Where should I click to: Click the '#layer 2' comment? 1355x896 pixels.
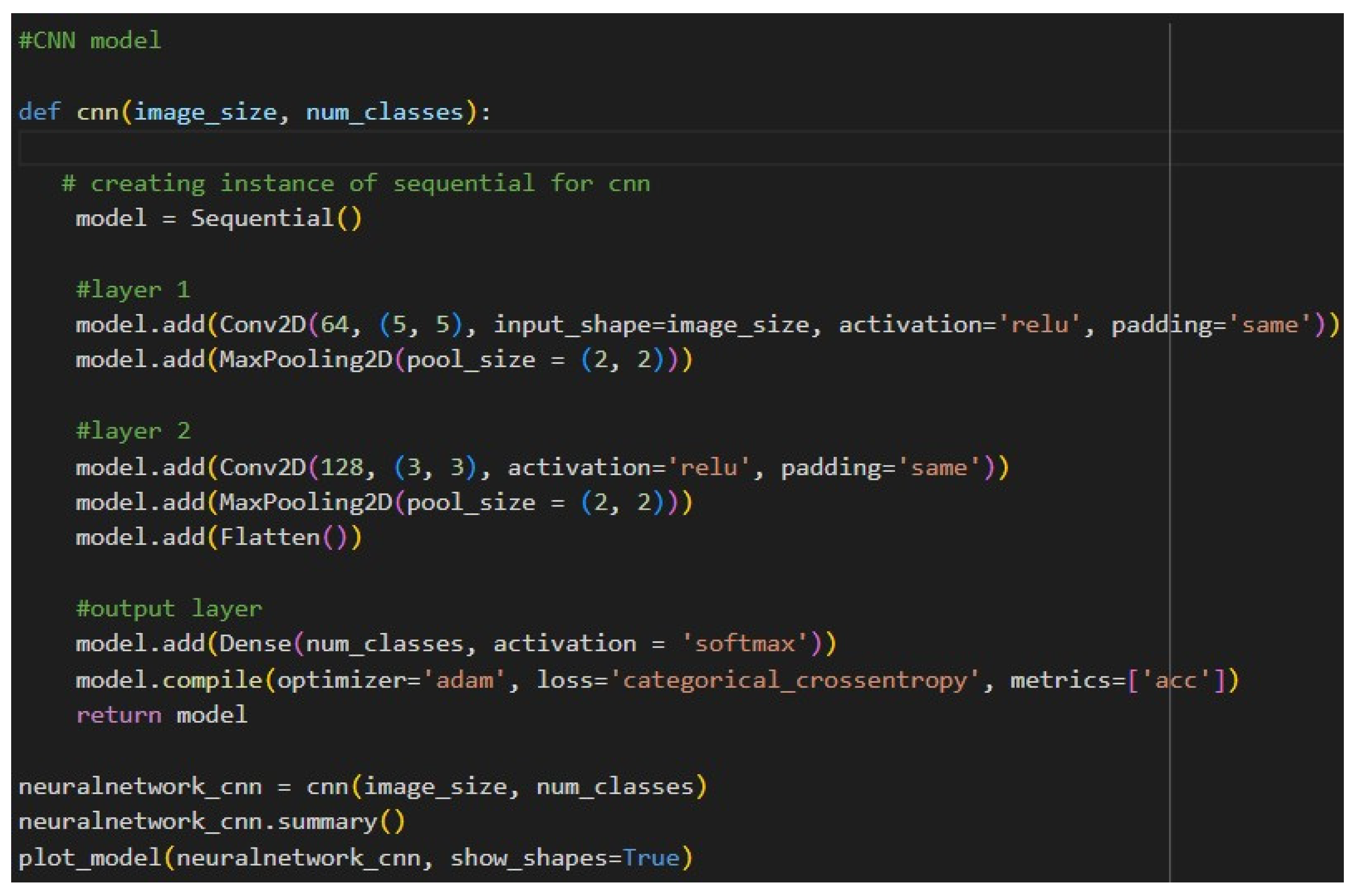tap(133, 431)
